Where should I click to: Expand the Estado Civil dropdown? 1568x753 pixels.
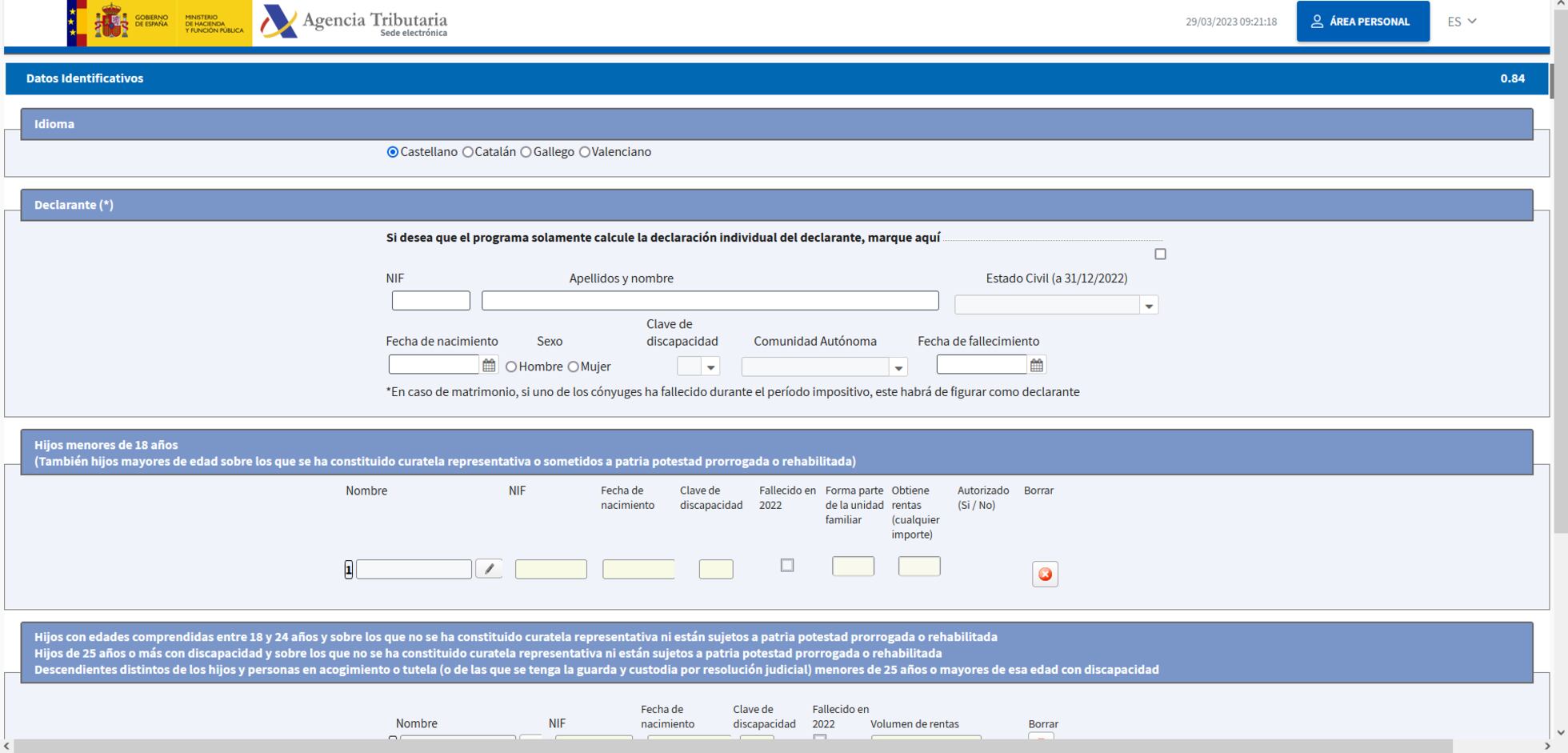(x=1056, y=305)
